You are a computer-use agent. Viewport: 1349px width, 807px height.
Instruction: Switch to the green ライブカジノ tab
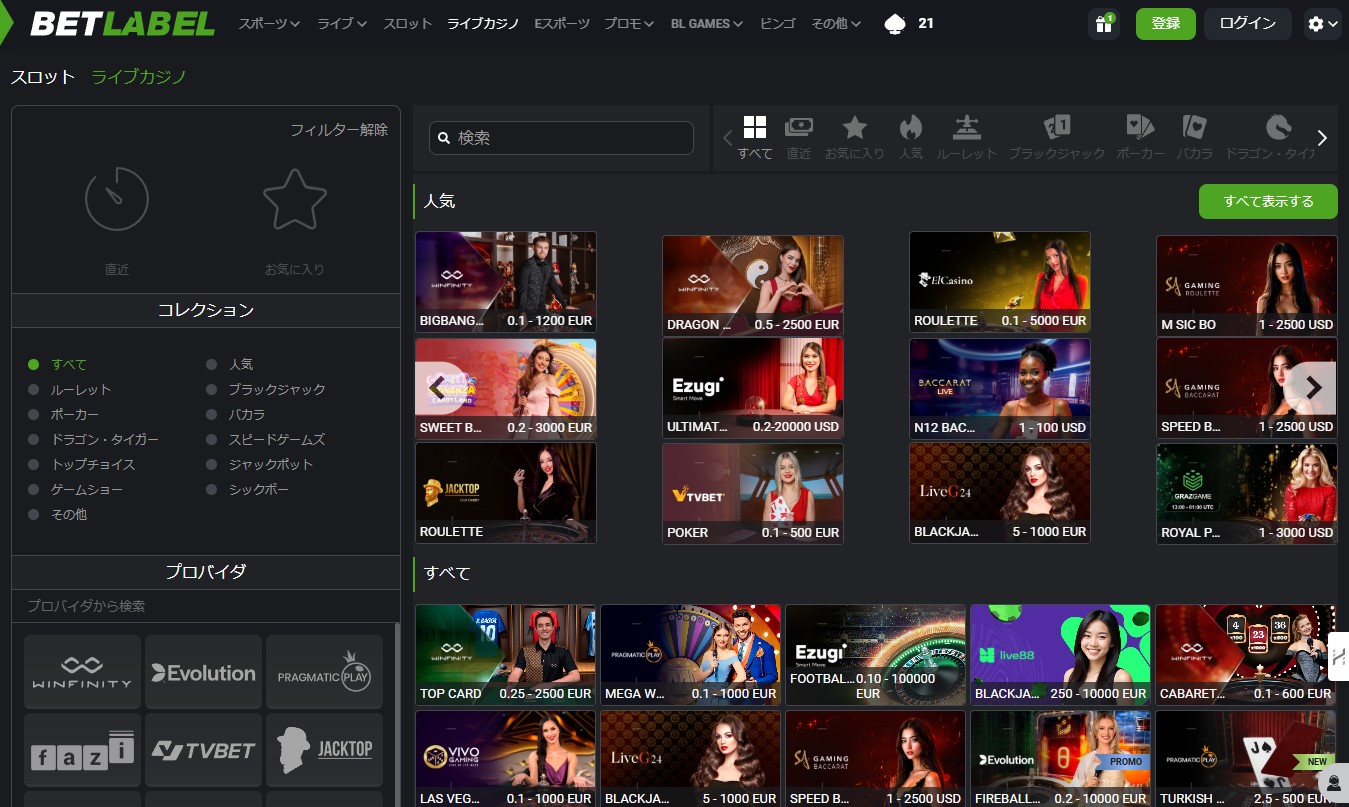139,77
